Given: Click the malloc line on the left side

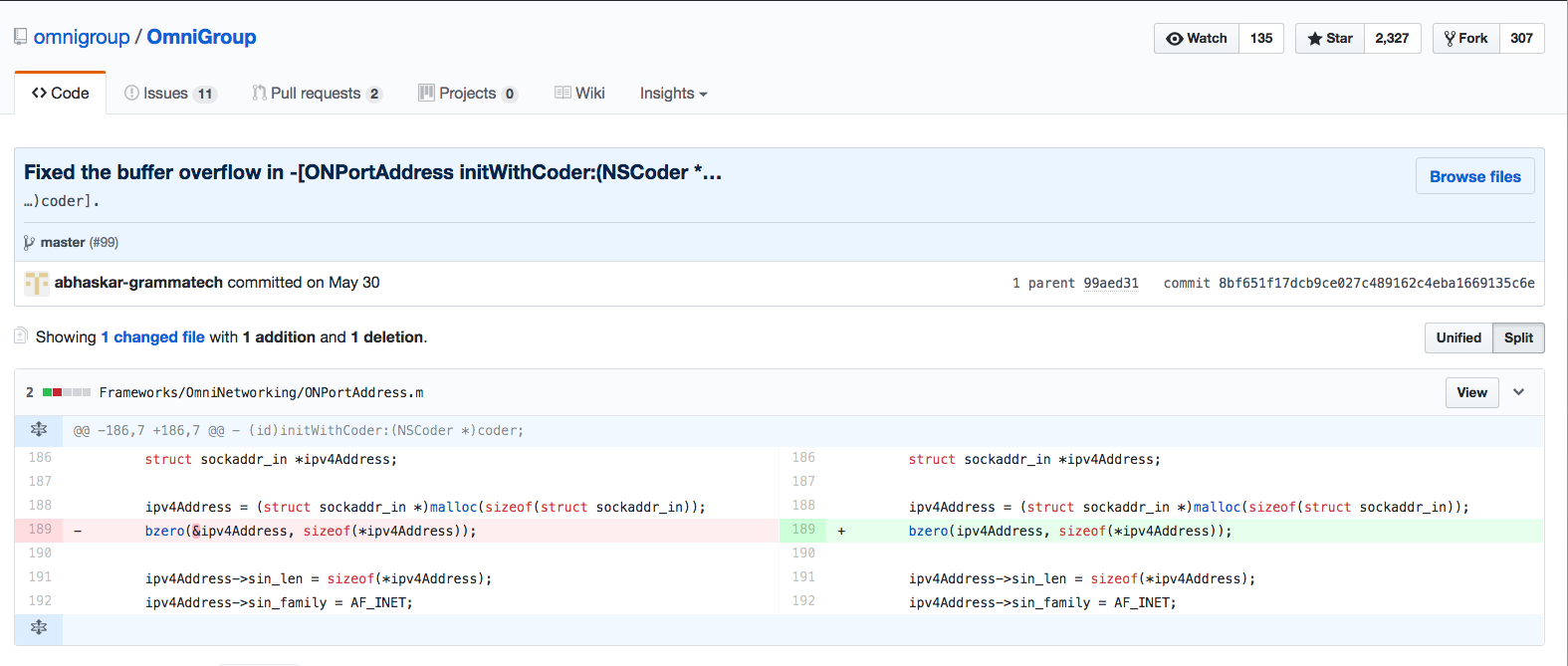Looking at the screenshot, I should [x=425, y=507].
